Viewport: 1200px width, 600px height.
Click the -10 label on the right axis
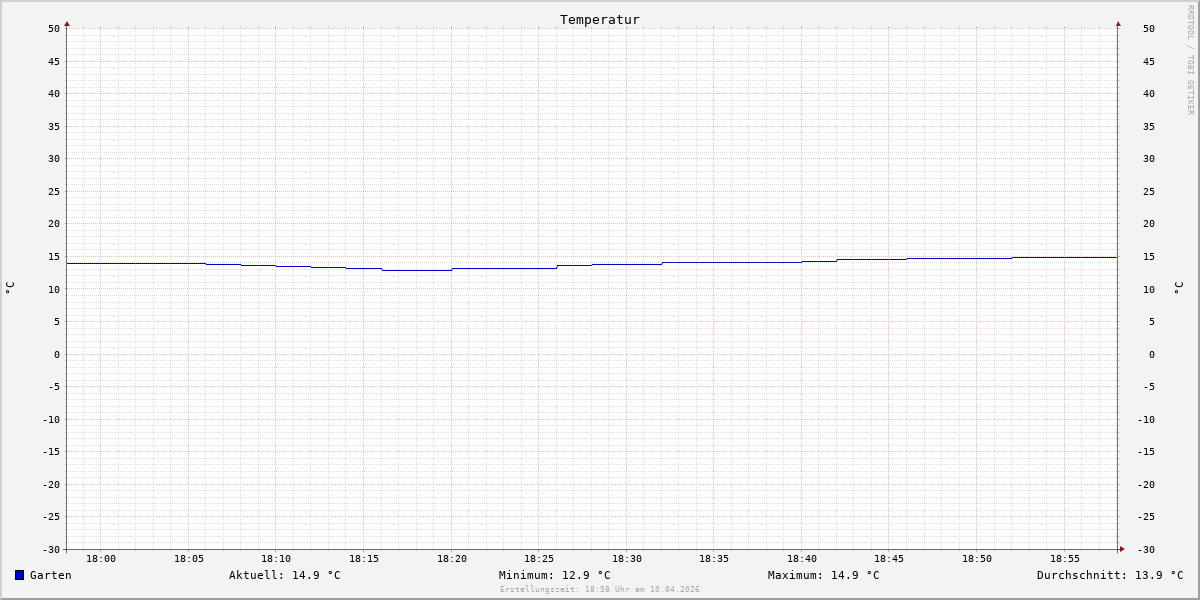[1146, 419]
